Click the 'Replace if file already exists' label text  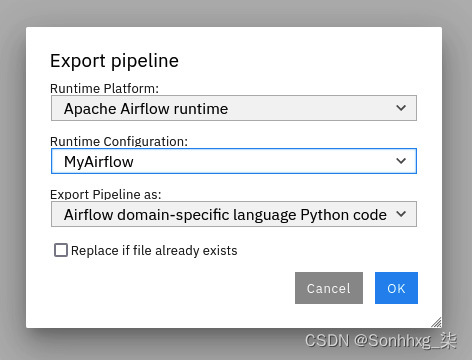tap(154, 250)
